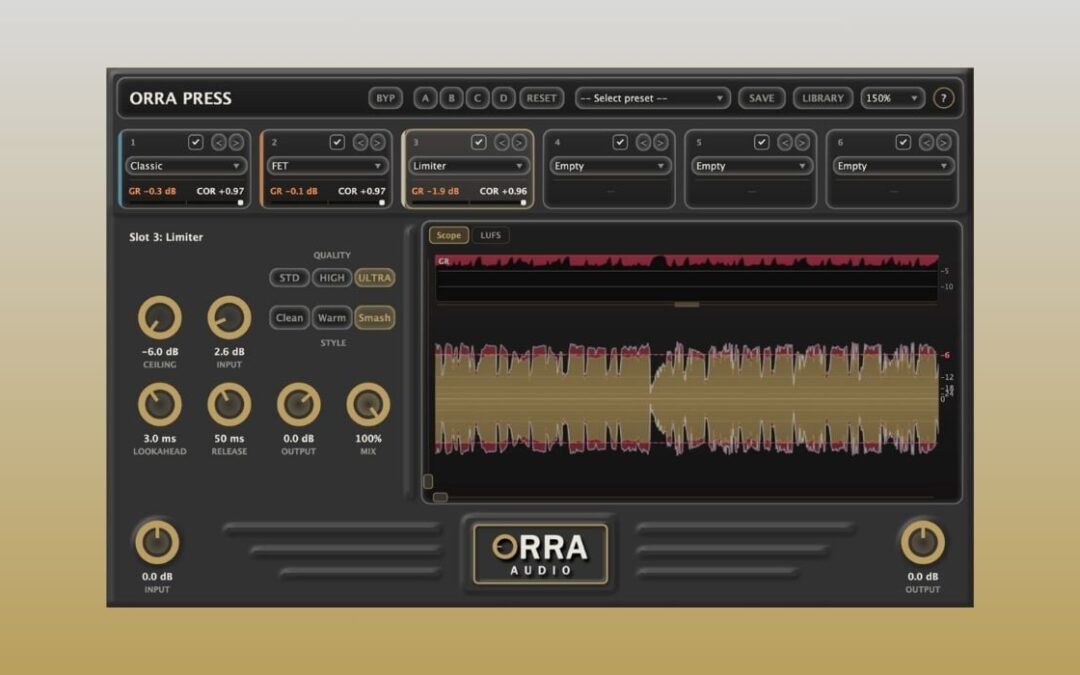Screen dimensions: 1080x675
Task: Open slot 4 Empty type dropdown
Action: tap(610, 166)
